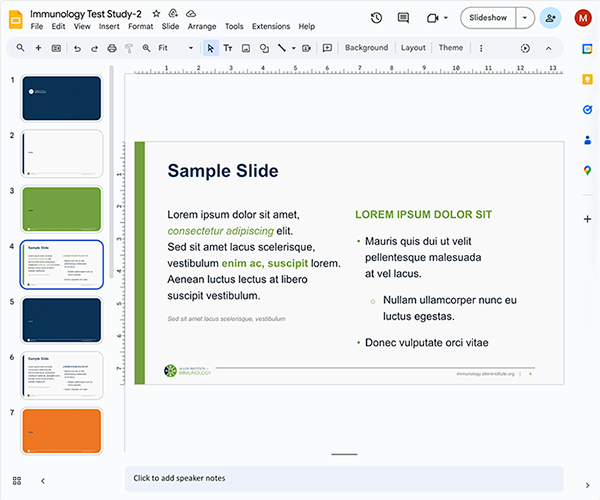Select the orange slide 7 thumbnail
Viewport: 600px width, 500px height.
pos(62,430)
